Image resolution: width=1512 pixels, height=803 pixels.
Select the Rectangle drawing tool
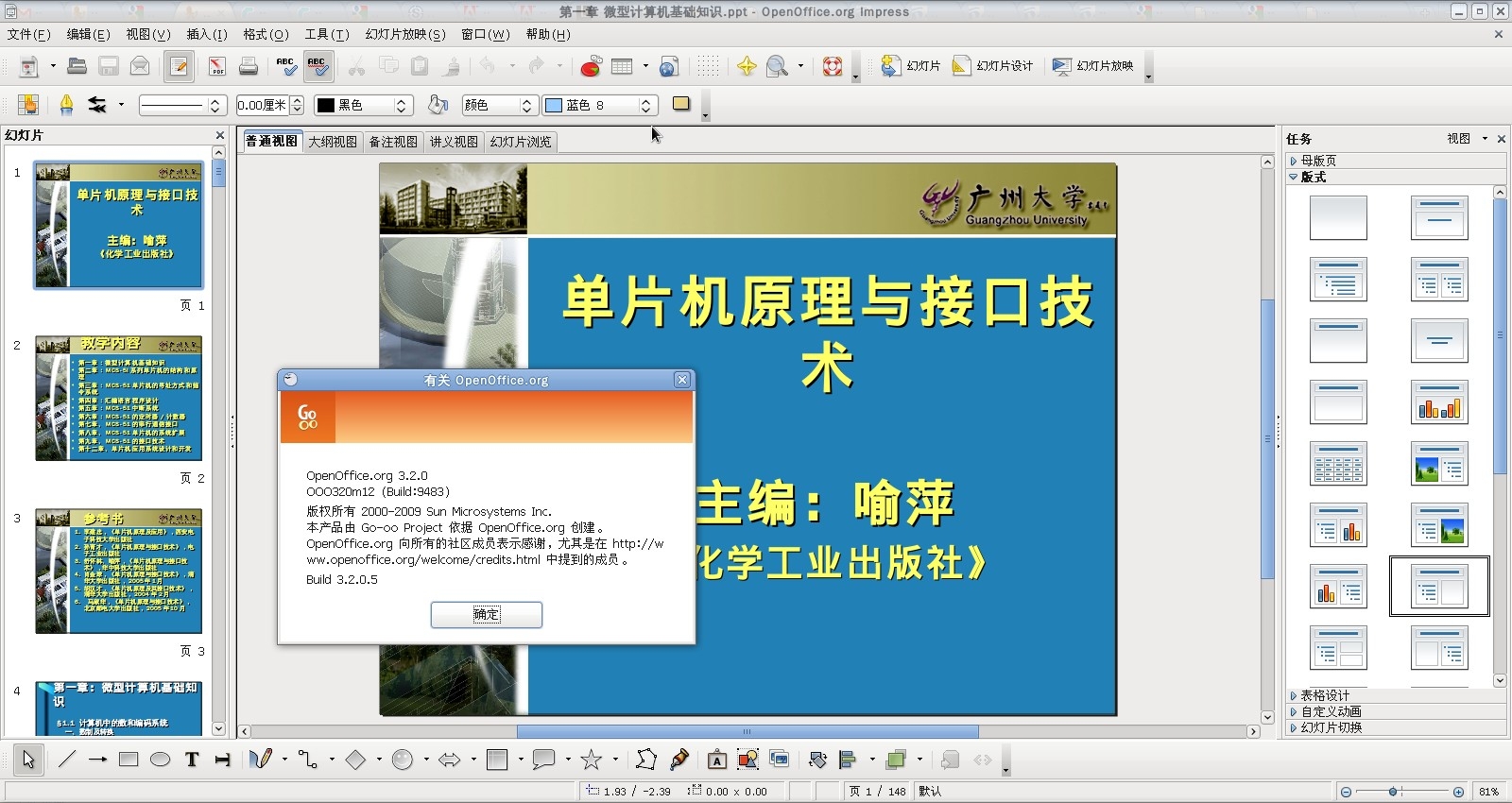(129, 760)
